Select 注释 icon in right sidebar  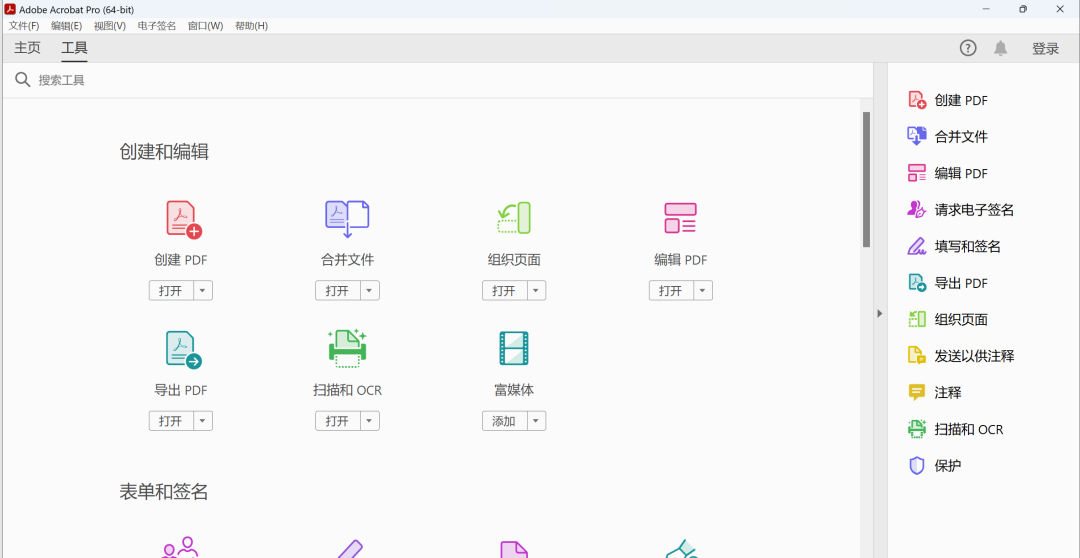pos(917,393)
